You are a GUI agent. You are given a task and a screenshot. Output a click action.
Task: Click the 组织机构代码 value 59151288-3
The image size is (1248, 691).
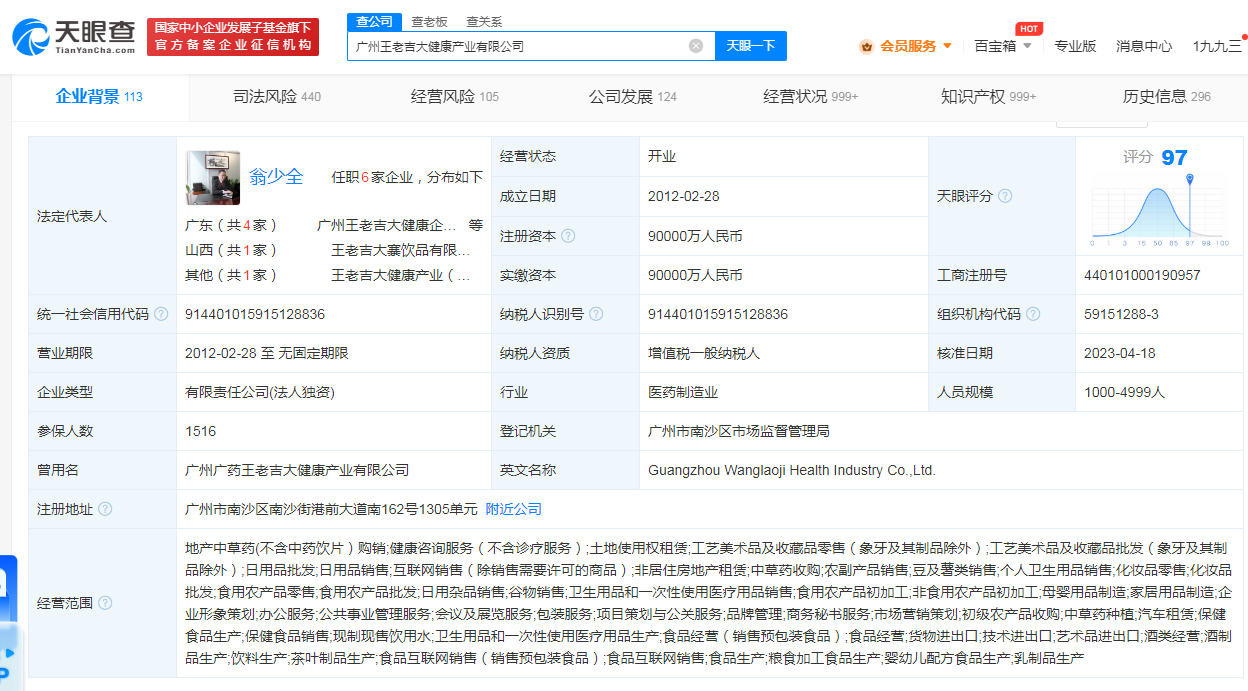pos(1121,314)
